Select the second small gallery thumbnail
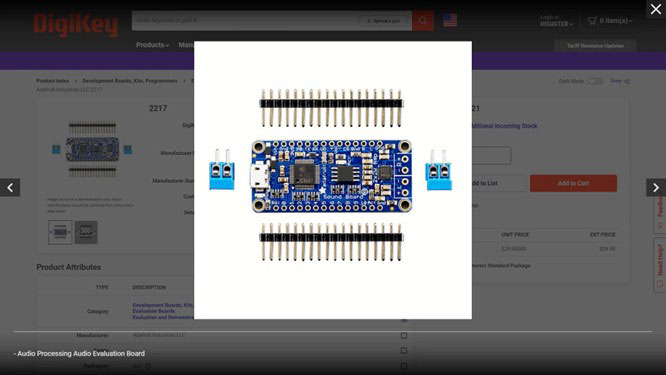 (86, 232)
